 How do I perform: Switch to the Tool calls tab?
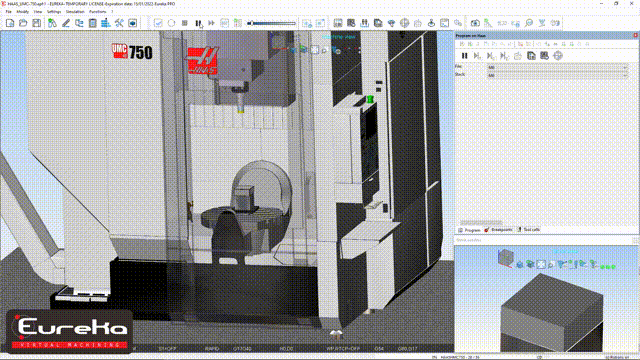point(529,230)
